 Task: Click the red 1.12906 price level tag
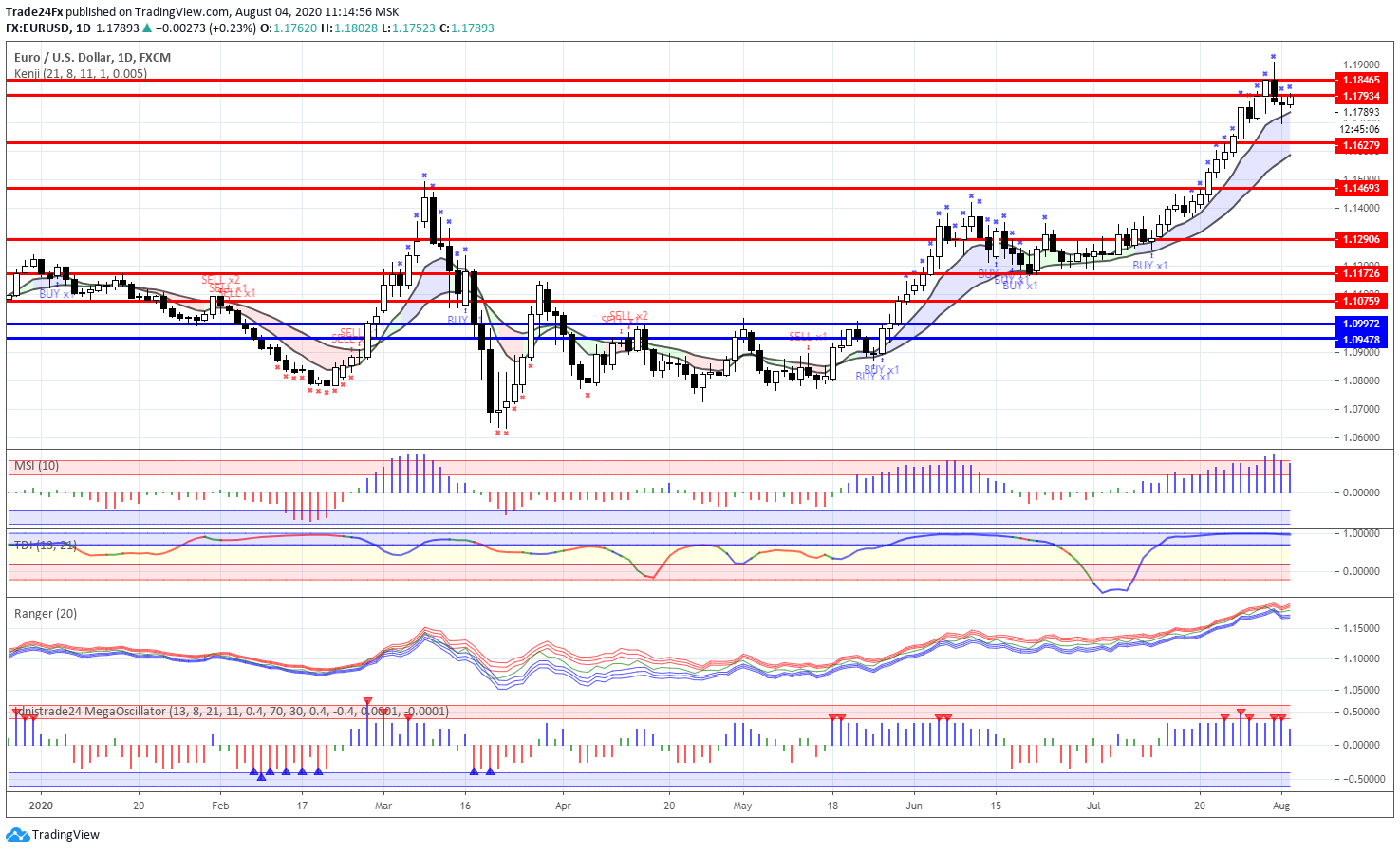tap(1361, 239)
